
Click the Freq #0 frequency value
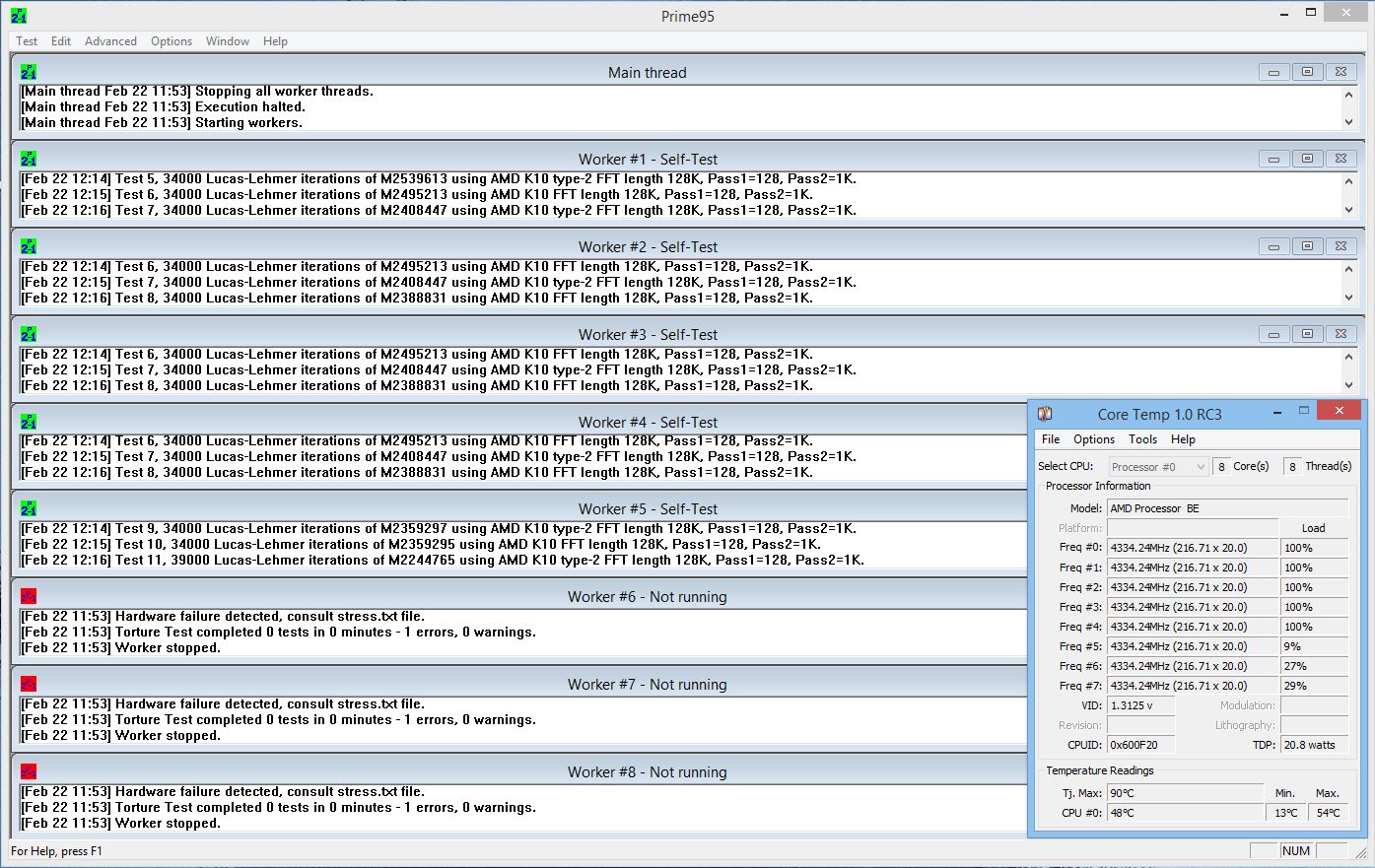coord(1192,548)
